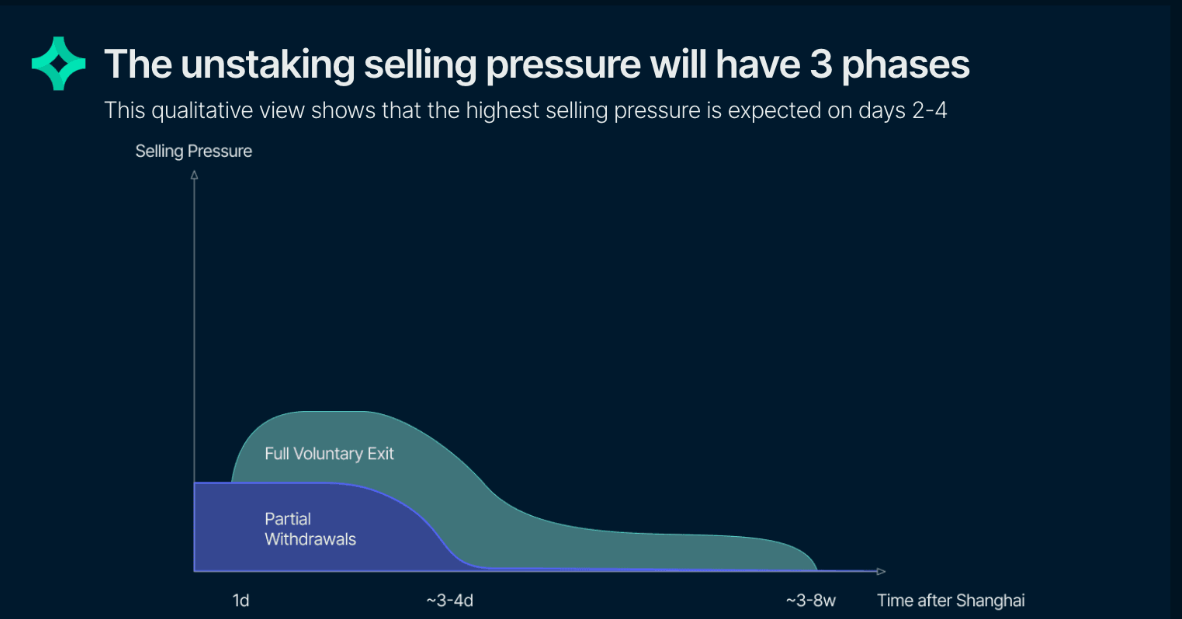
Task: Click the x-axis arrowhead at the right end
Action: tap(880, 571)
